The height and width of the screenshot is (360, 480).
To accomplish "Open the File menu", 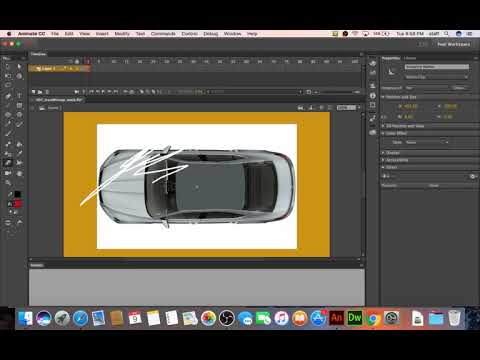I will point(55,34).
